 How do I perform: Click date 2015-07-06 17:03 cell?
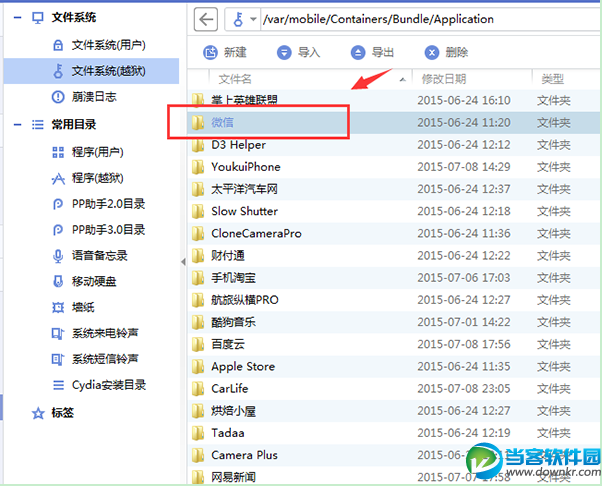pyautogui.click(x=464, y=278)
